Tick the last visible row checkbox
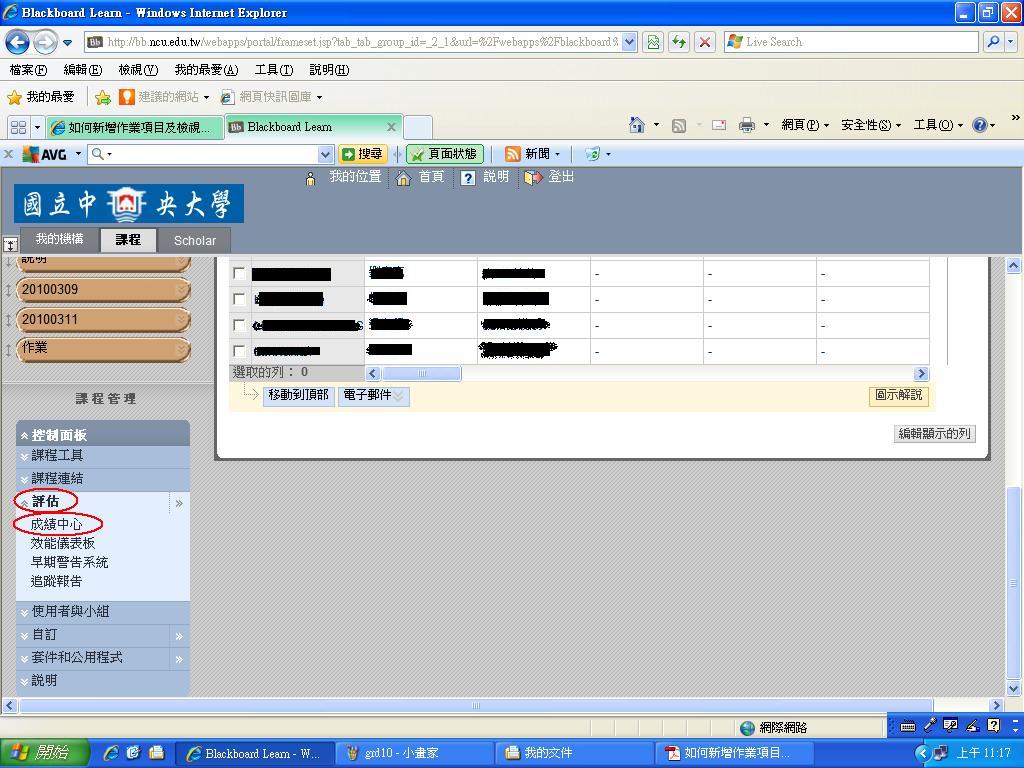 tap(239, 351)
